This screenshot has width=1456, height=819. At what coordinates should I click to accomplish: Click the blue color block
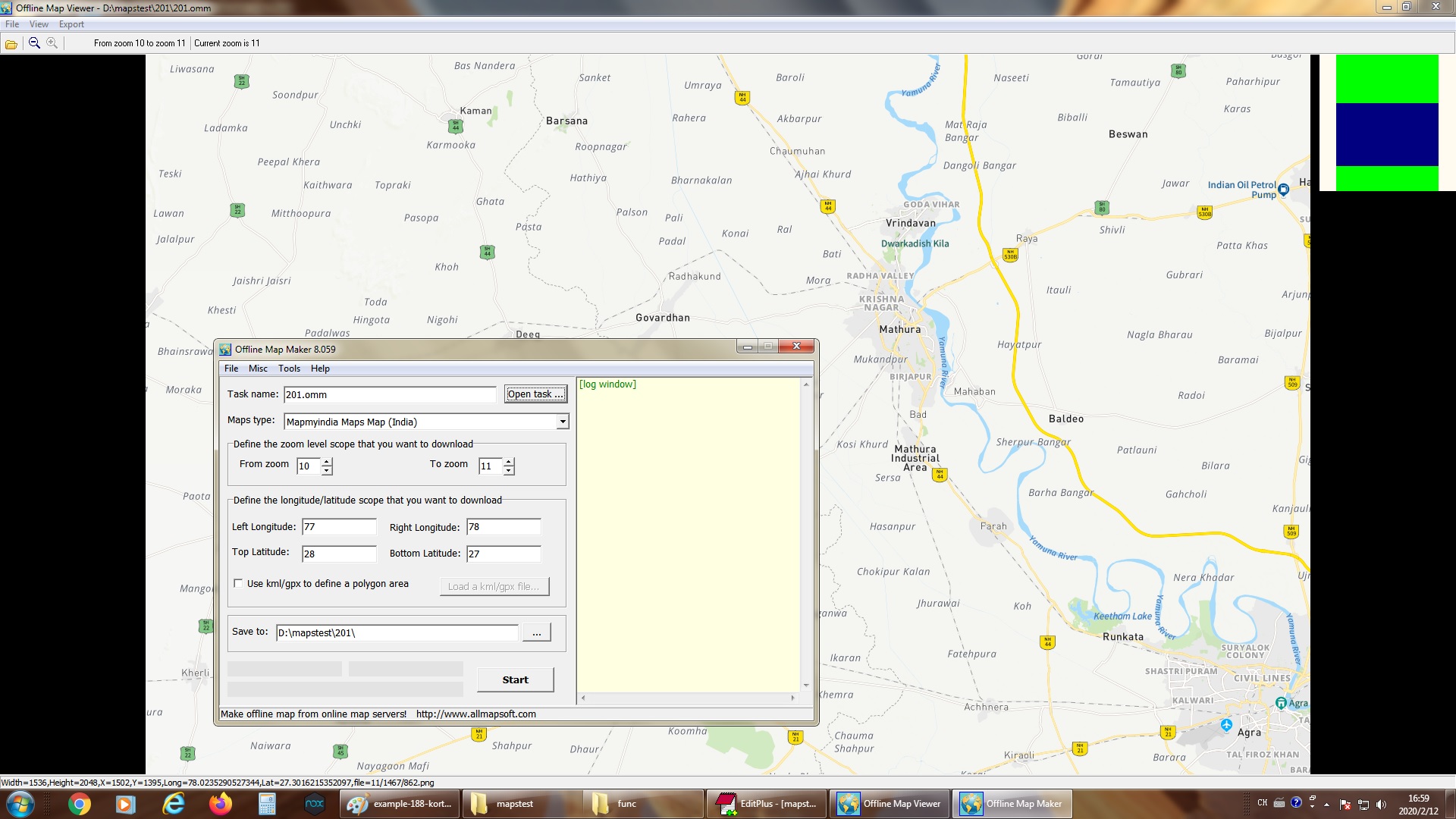tap(1387, 135)
